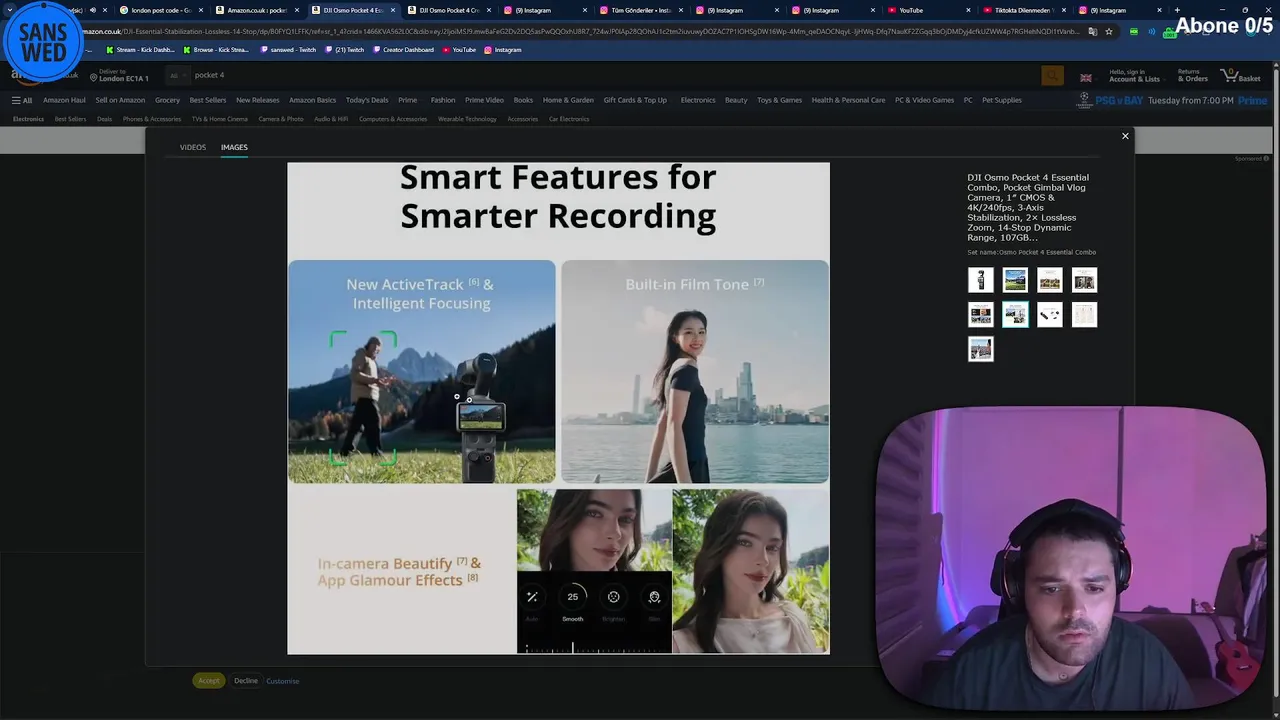Screen dimensions: 1280x720
Task: Go to Returns & Orders
Action: [1192, 76]
